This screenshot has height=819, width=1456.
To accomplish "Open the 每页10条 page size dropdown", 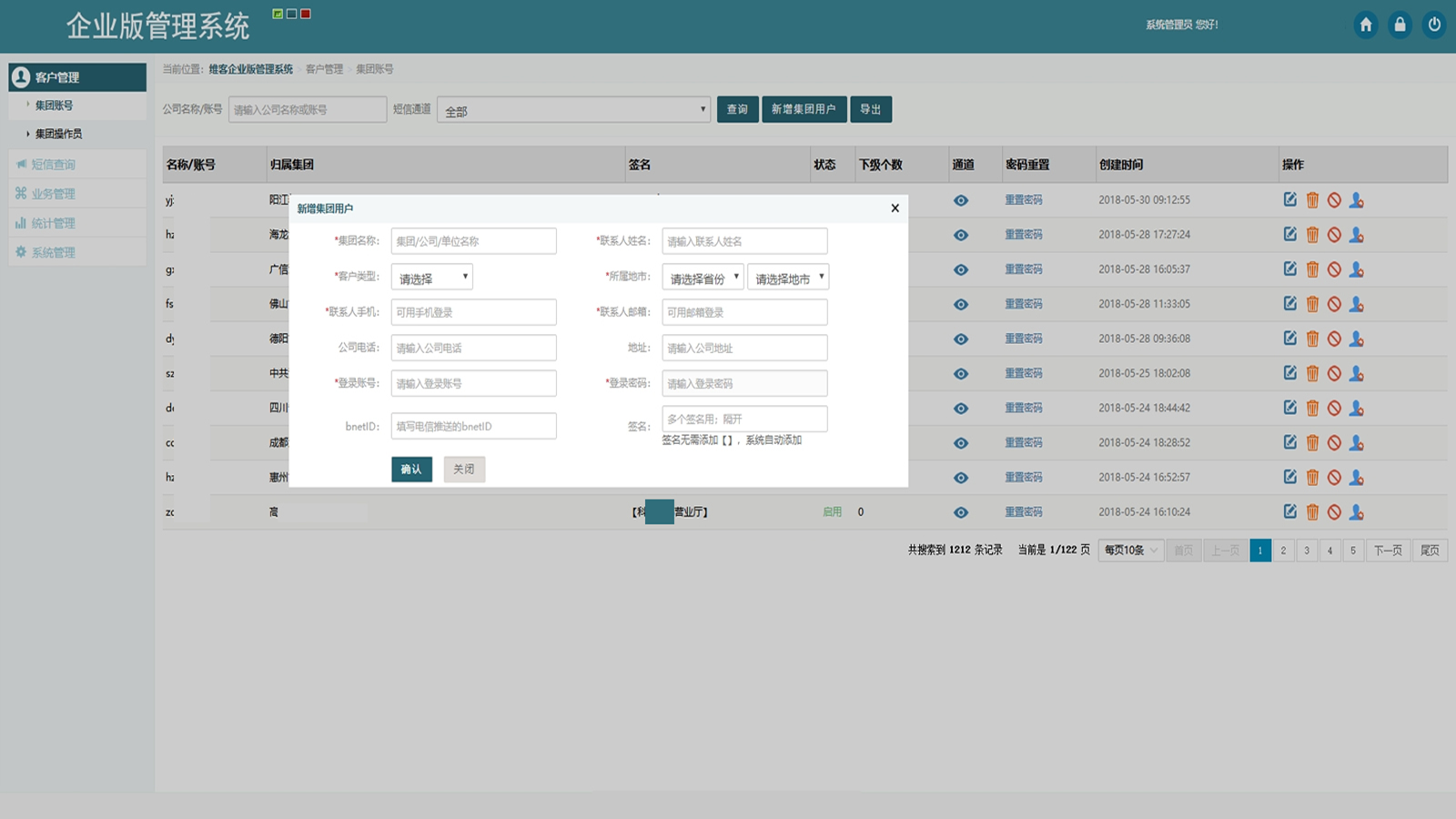I will coord(1131,551).
